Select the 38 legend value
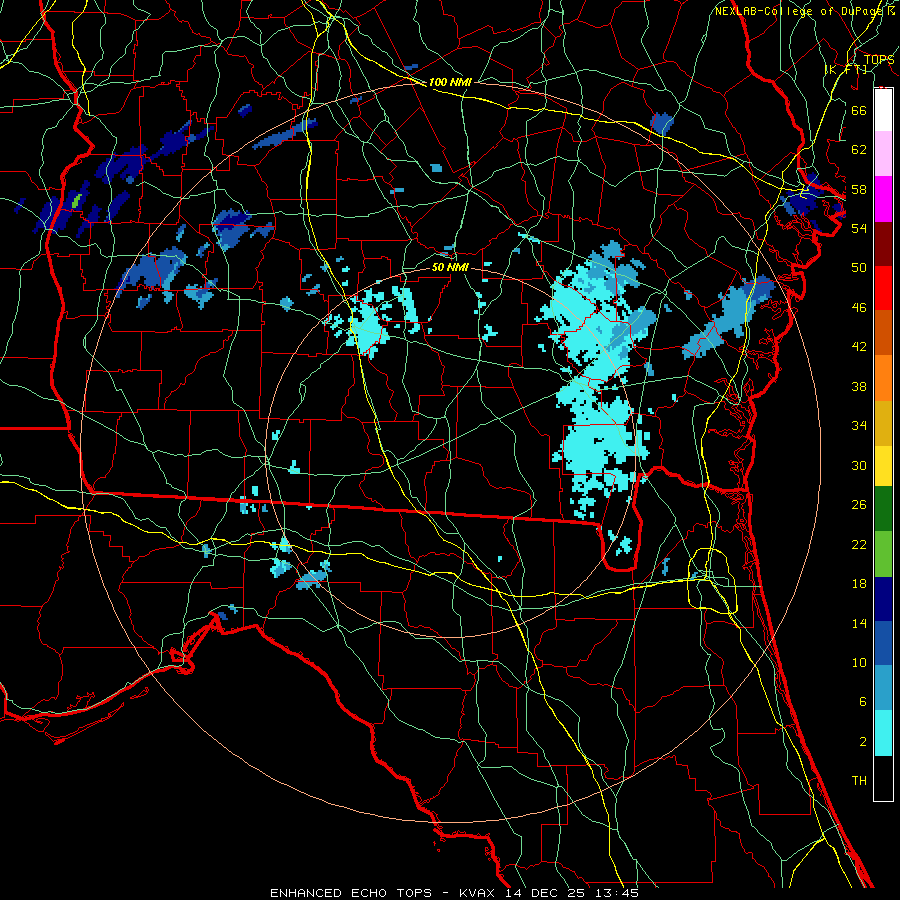This screenshot has width=900, height=900. tap(859, 386)
